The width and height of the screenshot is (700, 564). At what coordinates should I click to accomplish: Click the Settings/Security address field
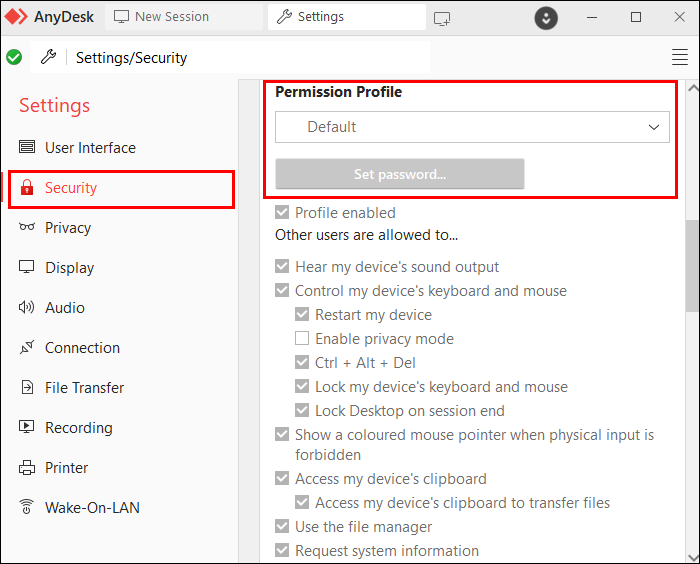[x=250, y=58]
